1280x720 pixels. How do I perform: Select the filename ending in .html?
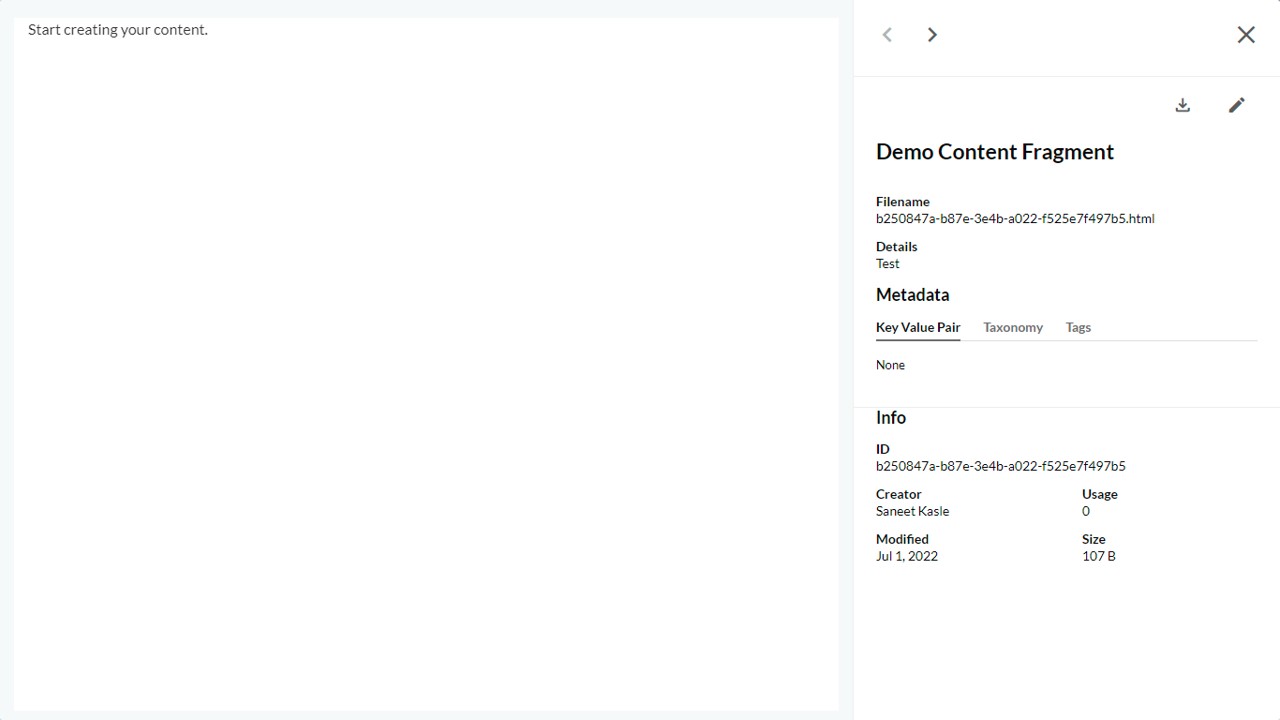pos(1015,218)
